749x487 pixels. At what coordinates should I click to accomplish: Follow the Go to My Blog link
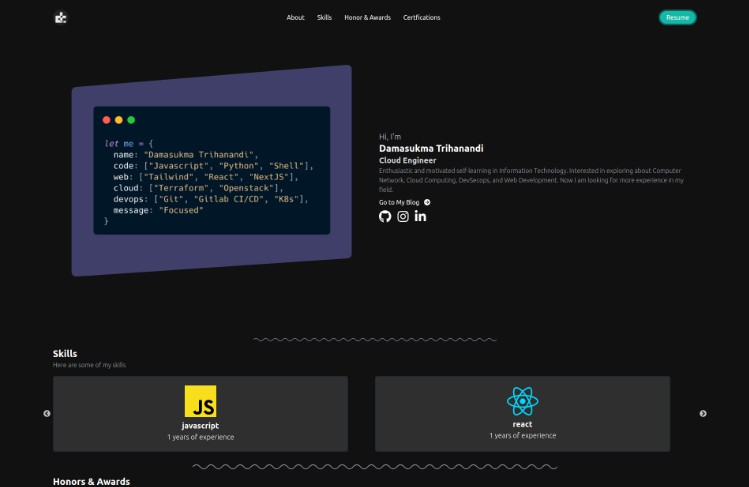pyautogui.click(x=399, y=202)
